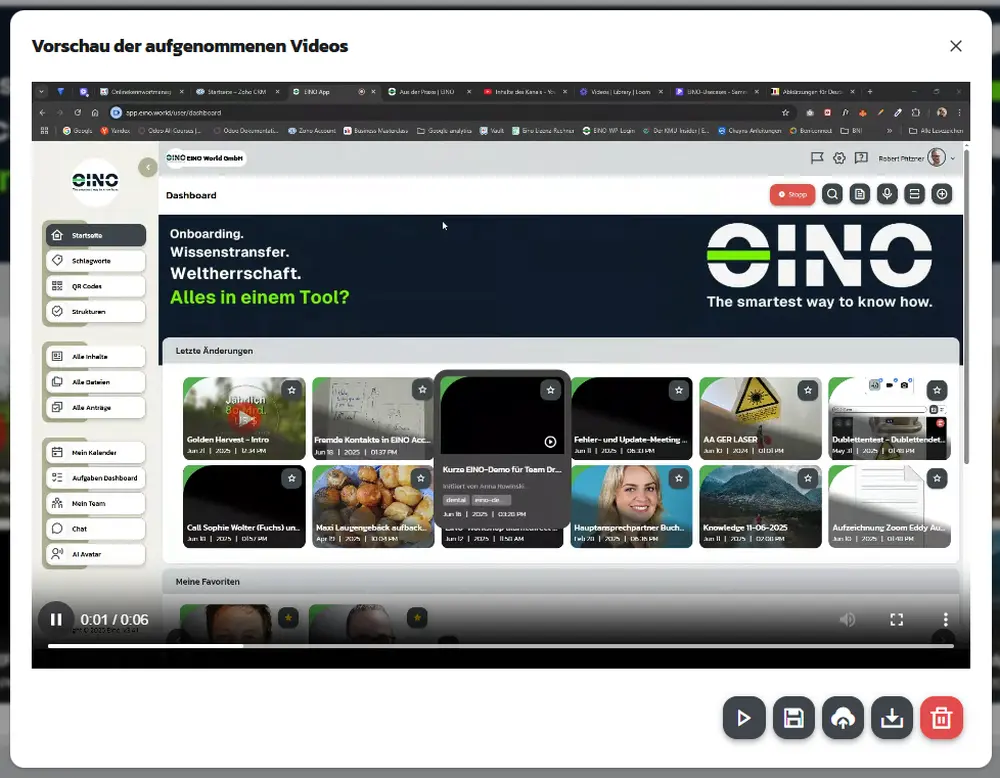Click the save floppy disk icon
This screenshot has width=1000, height=778.
point(793,718)
